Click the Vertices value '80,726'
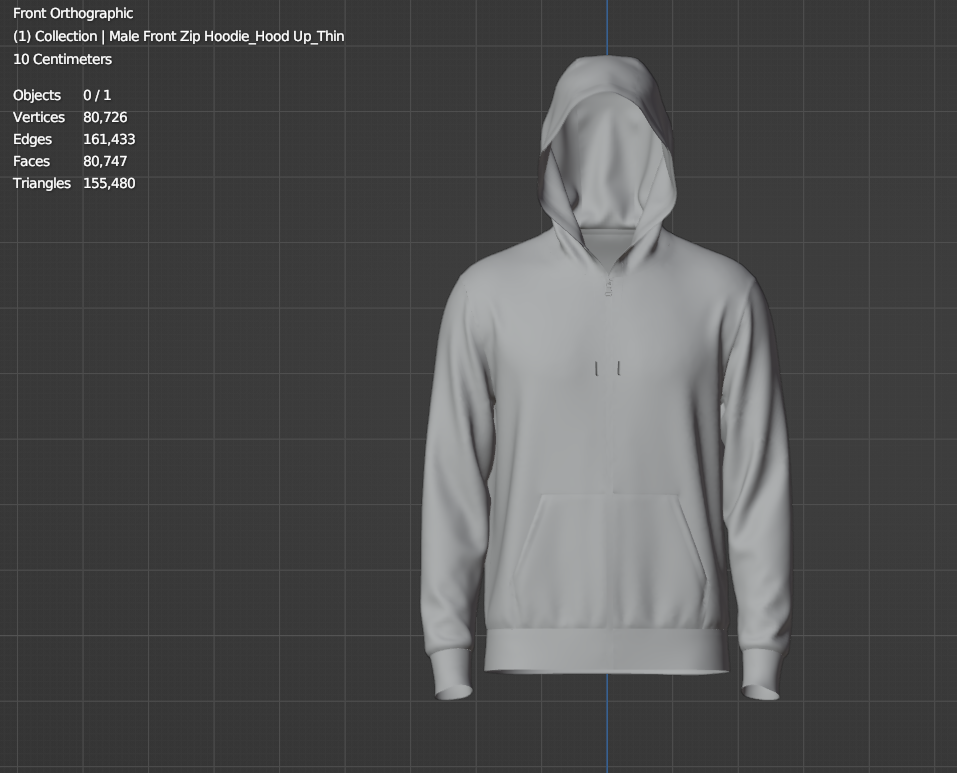The image size is (957, 773). 105,117
